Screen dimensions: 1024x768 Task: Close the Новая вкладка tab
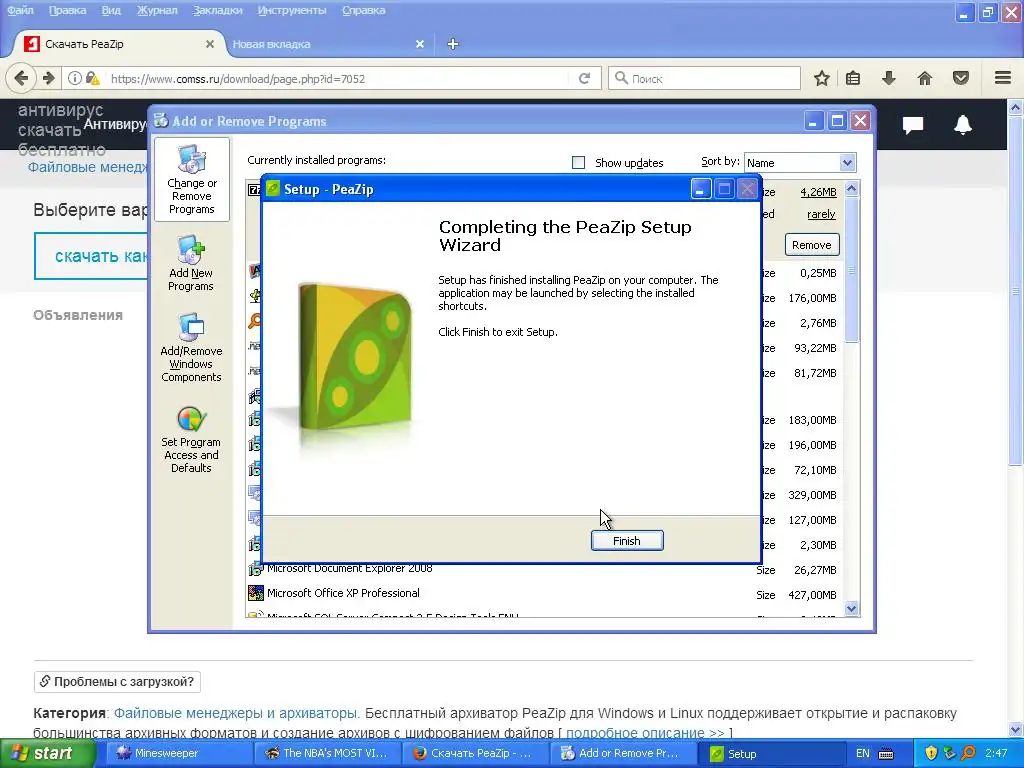420,44
